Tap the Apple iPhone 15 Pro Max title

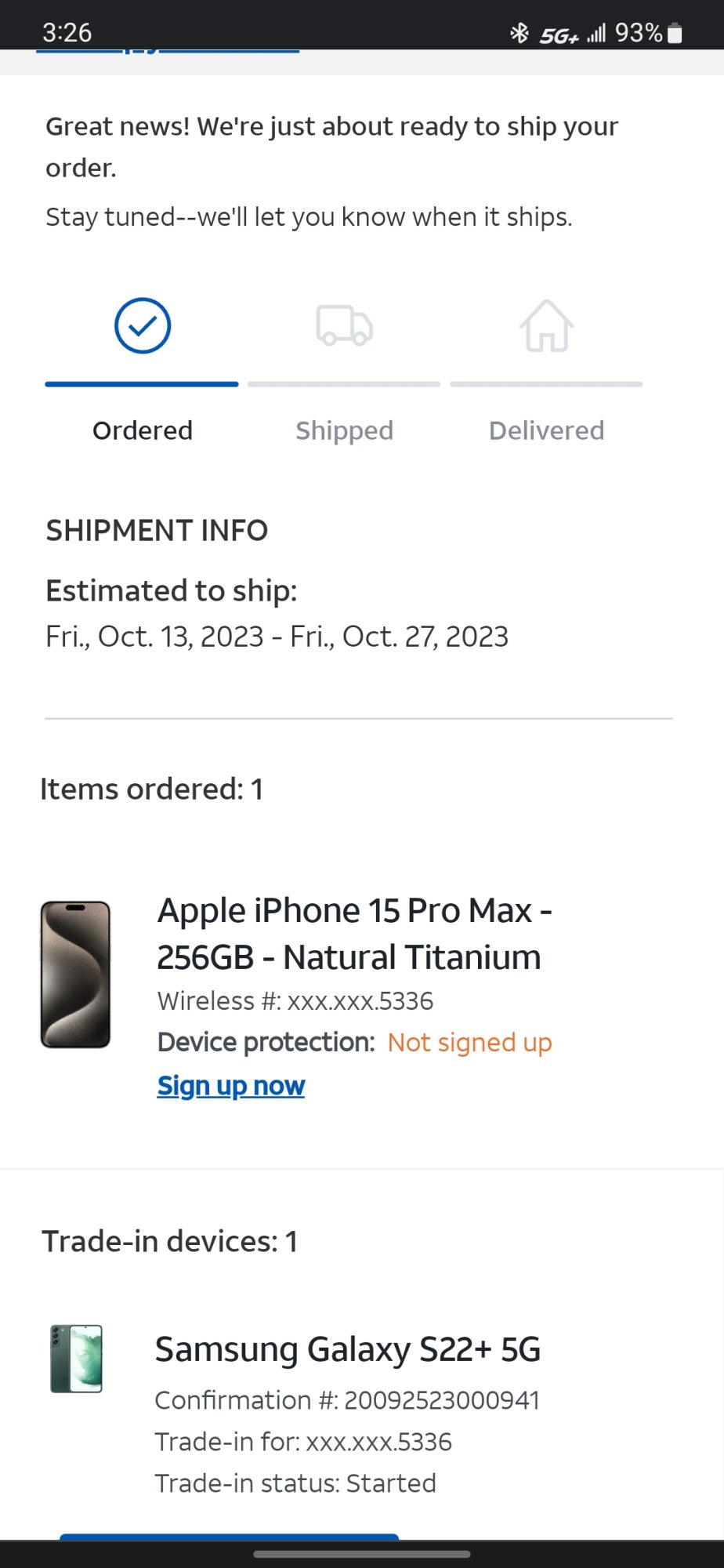(x=355, y=934)
